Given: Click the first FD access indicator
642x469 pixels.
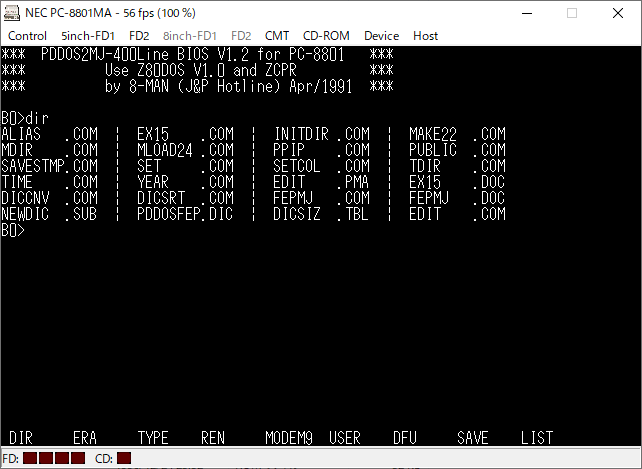Looking at the screenshot, I should coord(30,458).
